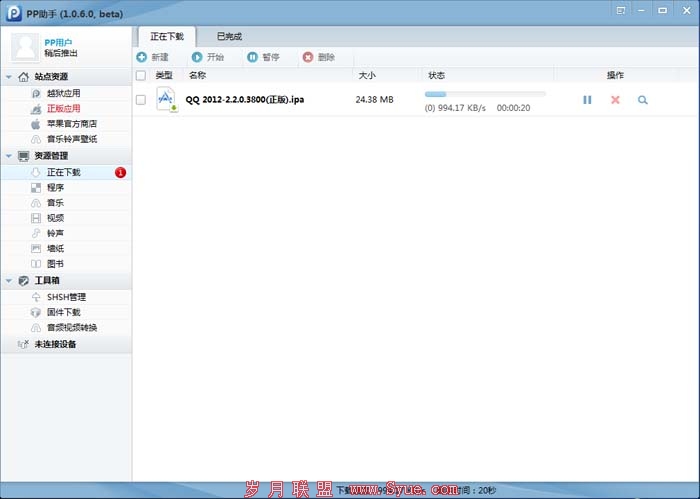Click the ipa file type icon
The height and width of the screenshot is (499, 700).
(167, 99)
